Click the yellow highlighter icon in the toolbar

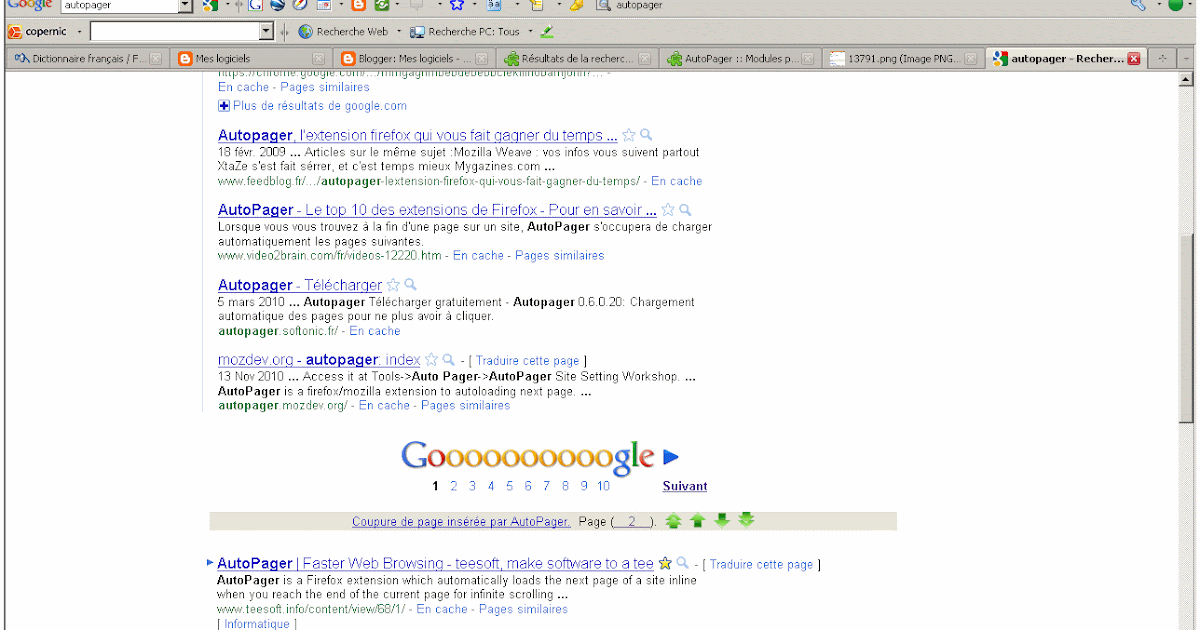(x=577, y=5)
